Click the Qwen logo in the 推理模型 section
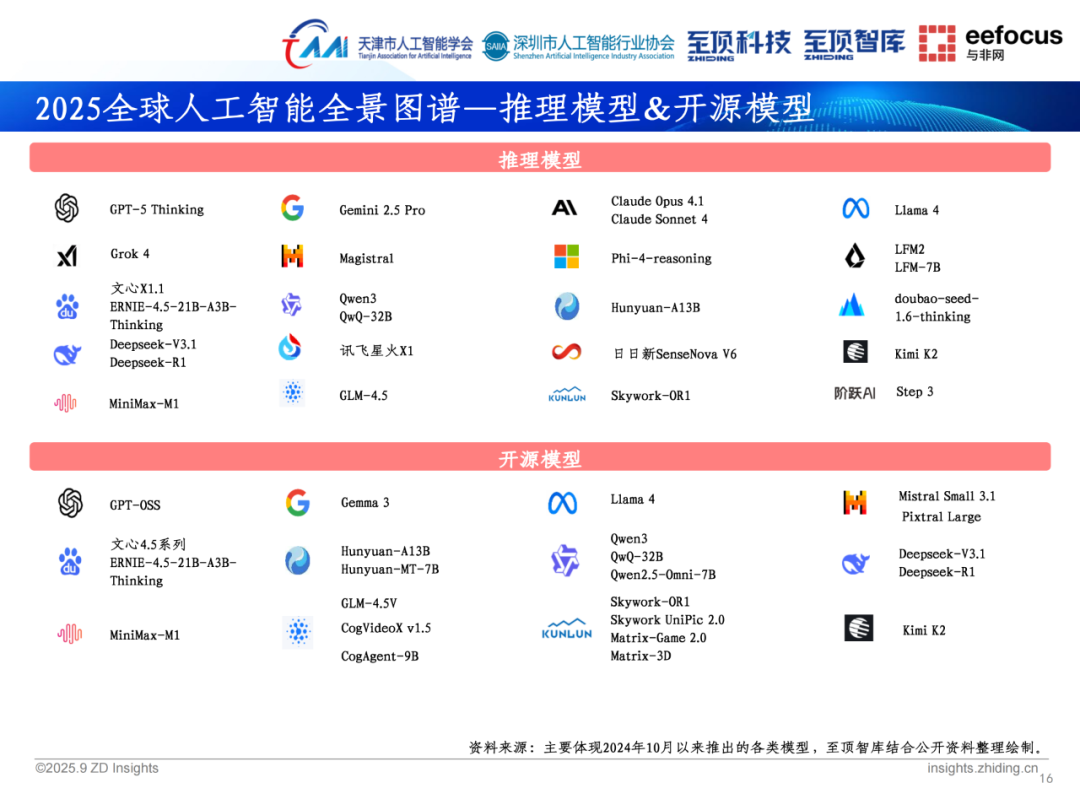This screenshot has width=1080, height=810. tap(291, 304)
